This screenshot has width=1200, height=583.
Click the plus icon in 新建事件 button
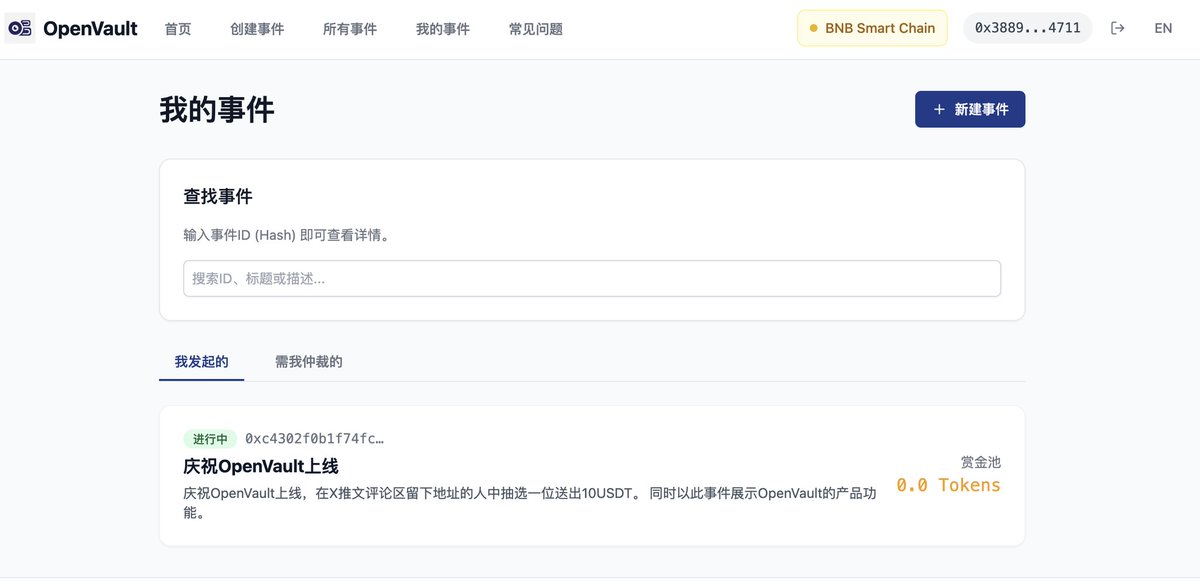pyautogui.click(x=938, y=110)
